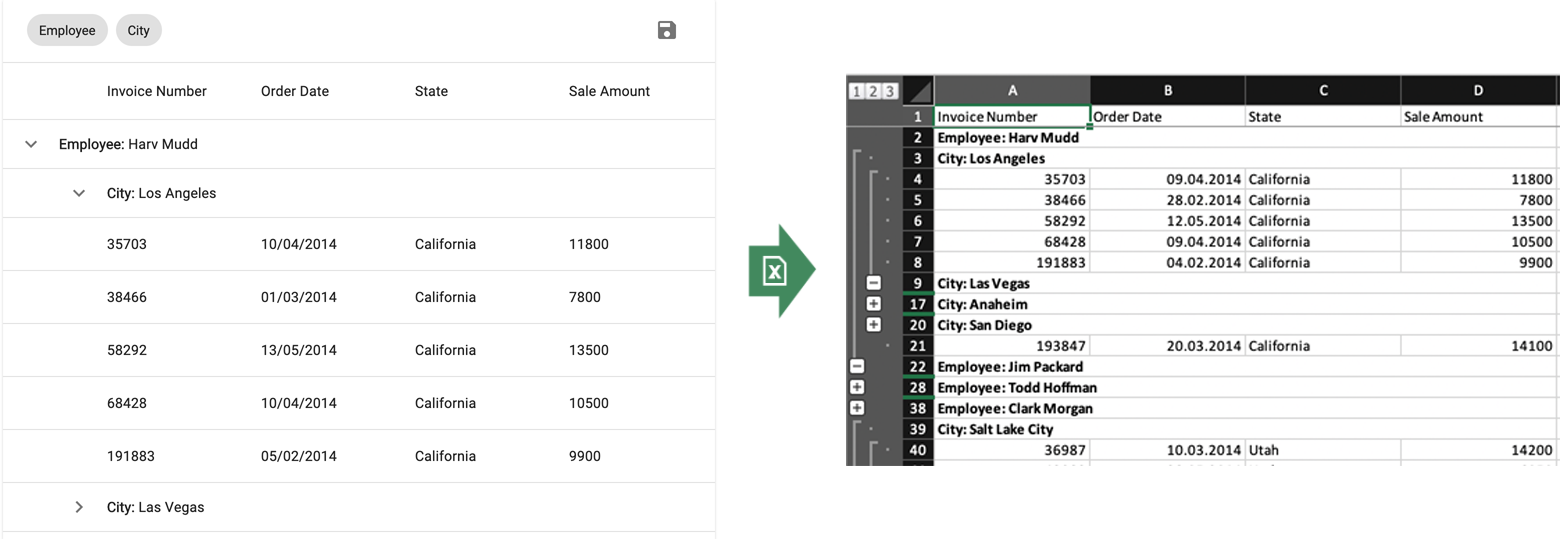Click sale amount 7800 in the grid
The image size is (1560, 540).
coord(585,297)
